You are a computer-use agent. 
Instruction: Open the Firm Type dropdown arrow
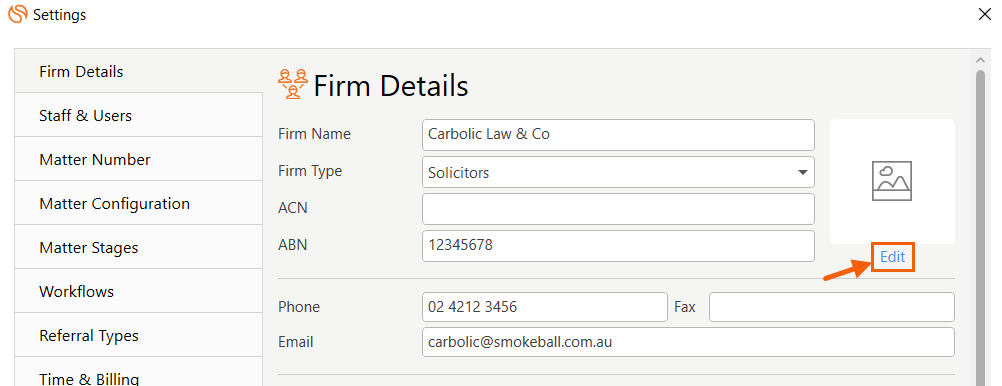(802, 173)
